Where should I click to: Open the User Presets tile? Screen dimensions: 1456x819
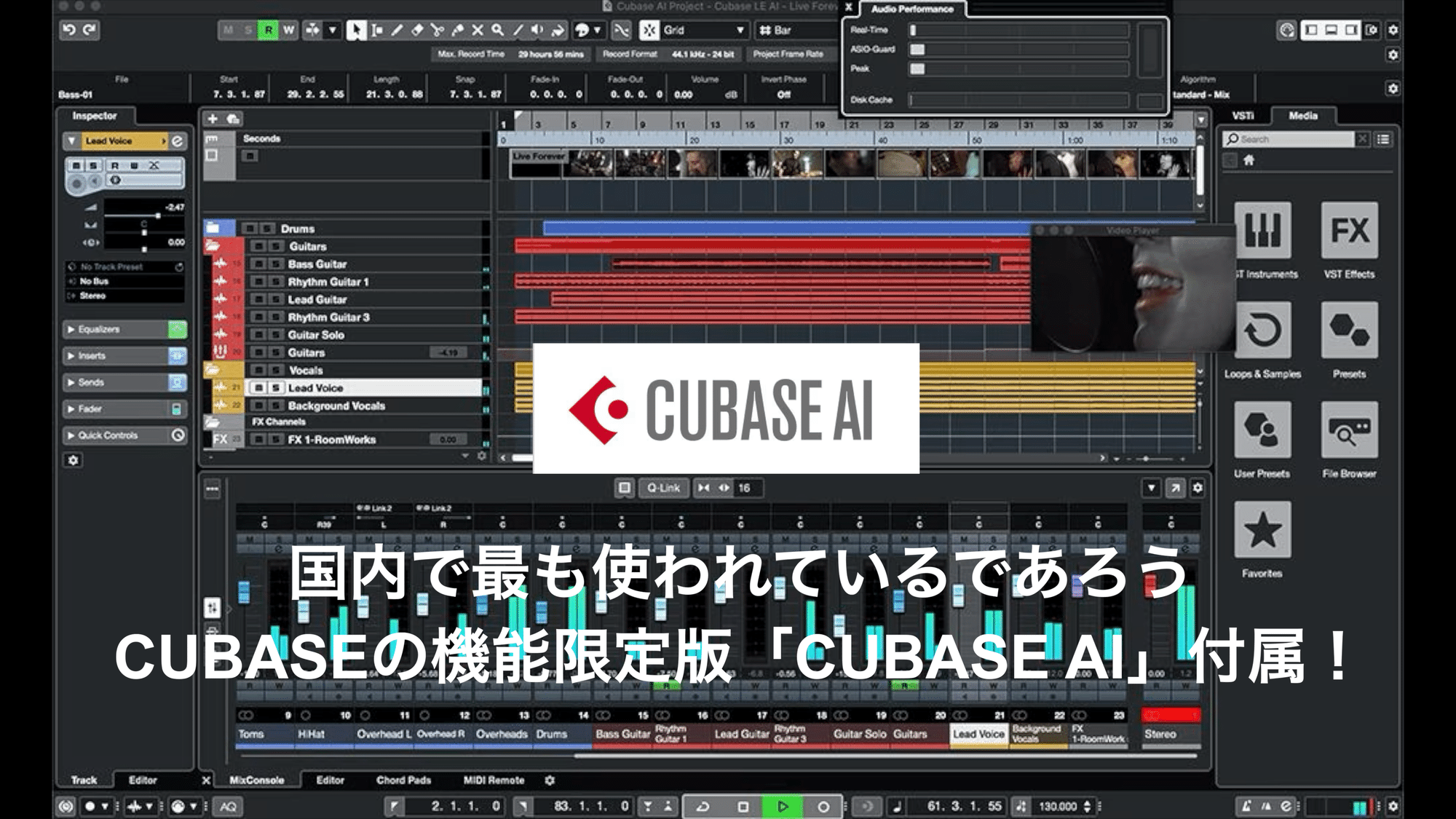1262,430
